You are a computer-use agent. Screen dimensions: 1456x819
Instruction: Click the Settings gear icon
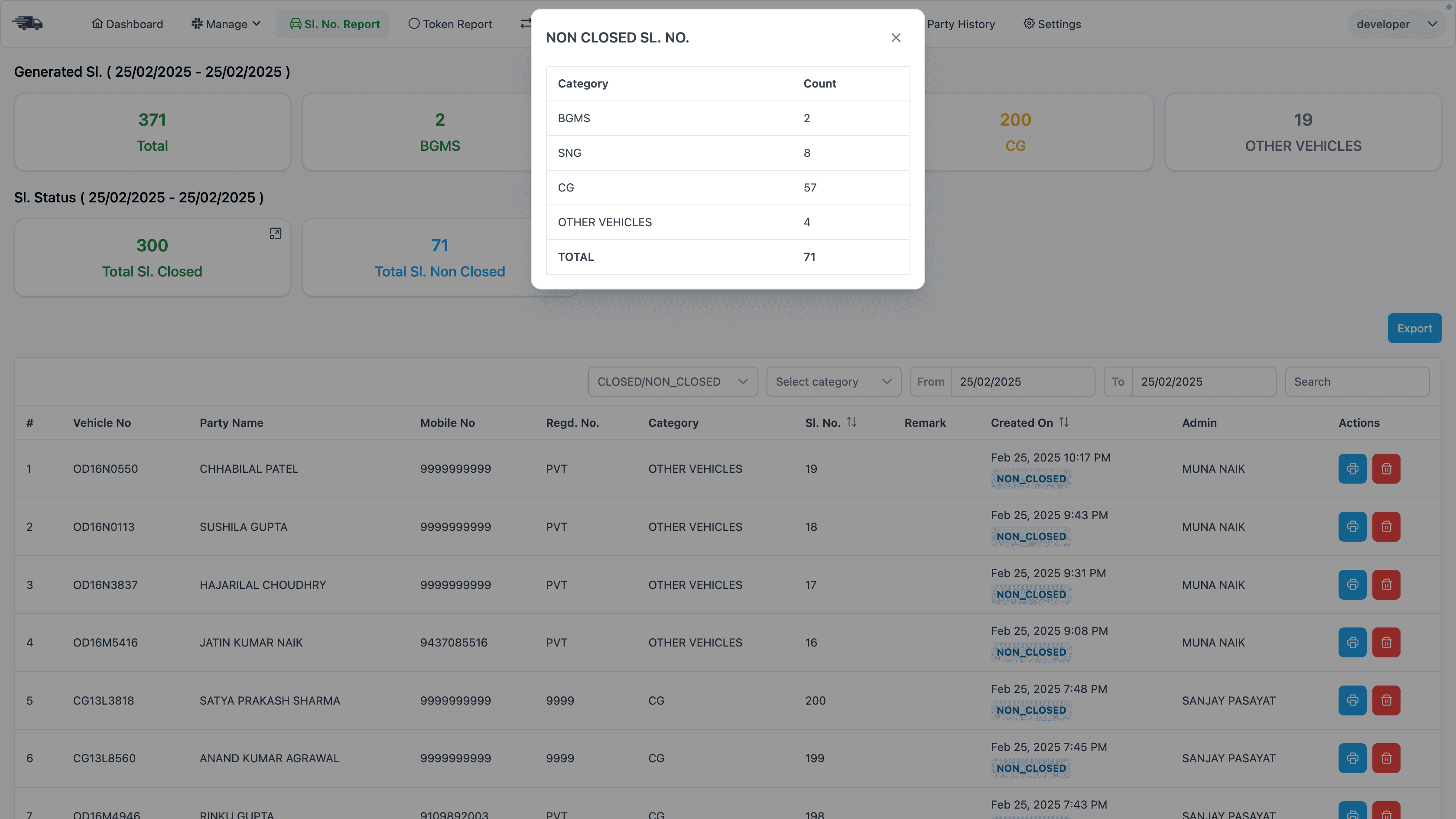(1029, 24)
